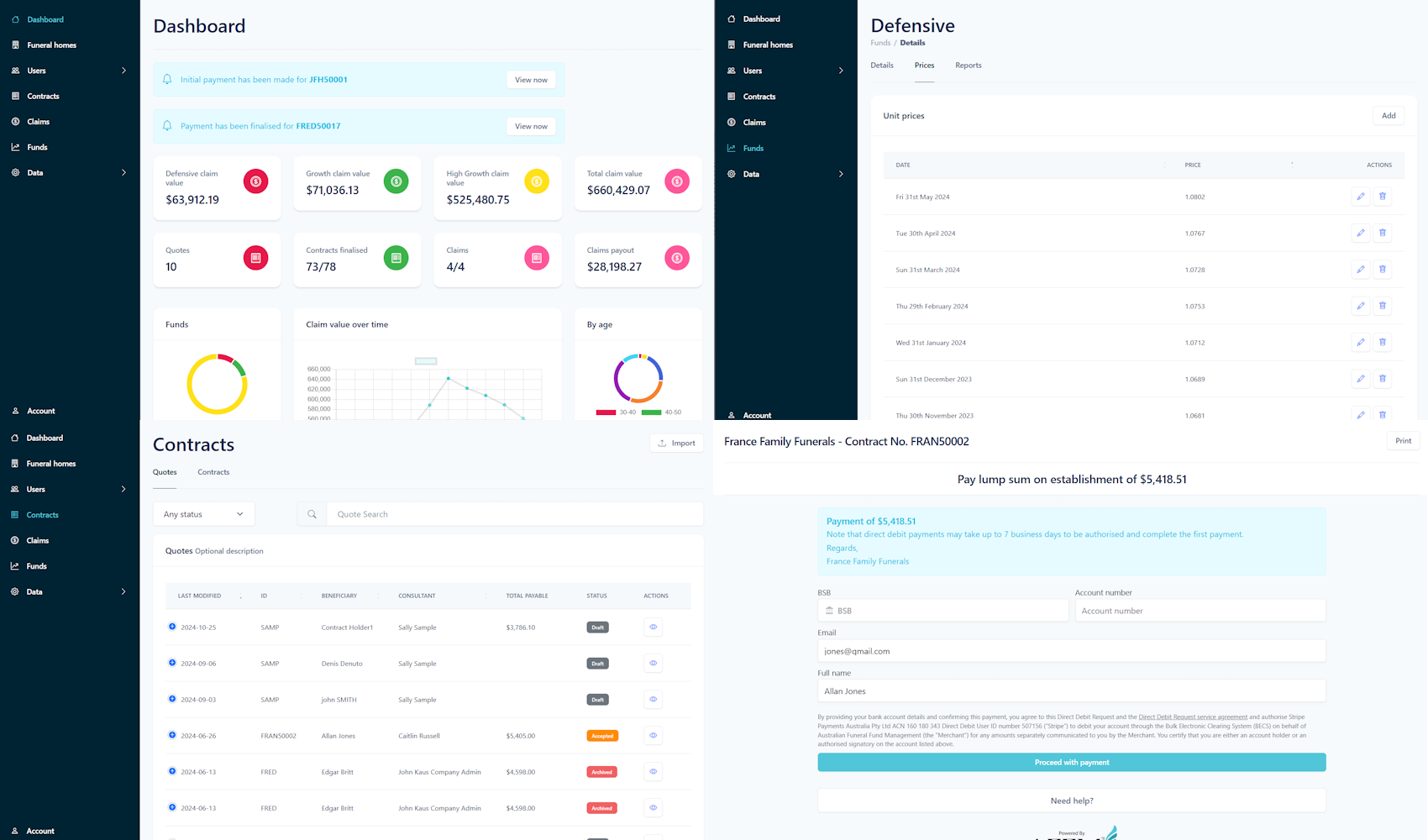This screenshot has width=1428, height=840.
Task: Expand Users in the Dashboard page sidebar
Action: click(x=123, y=71)
